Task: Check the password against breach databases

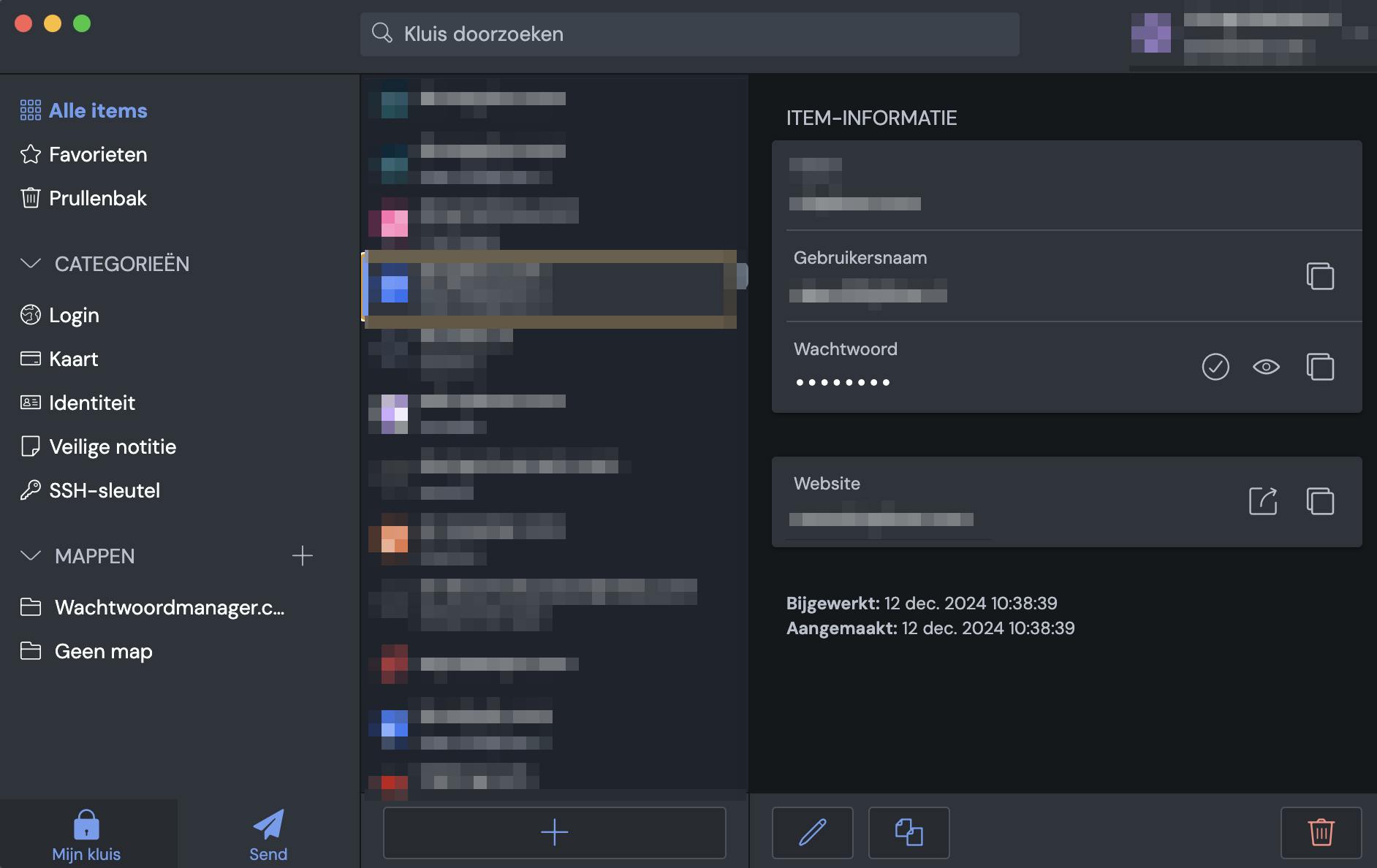Action: [1215, 368]
